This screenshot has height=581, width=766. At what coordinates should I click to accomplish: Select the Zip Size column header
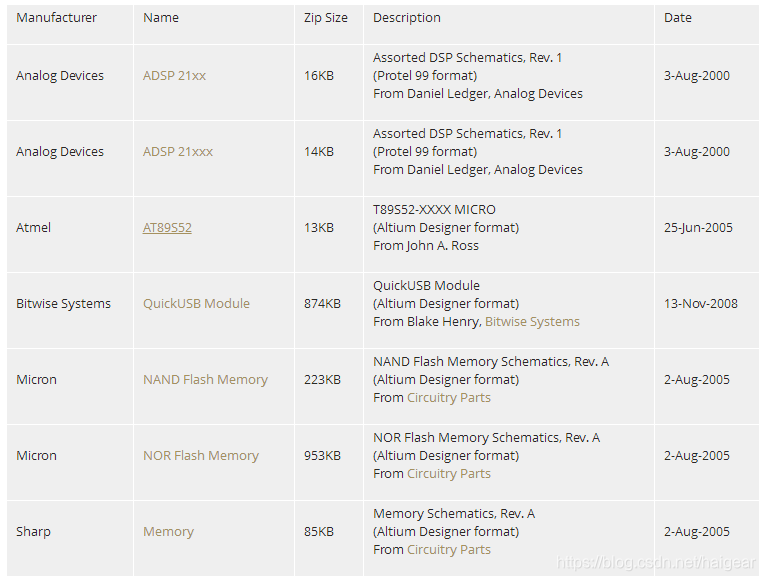[326, 18]
